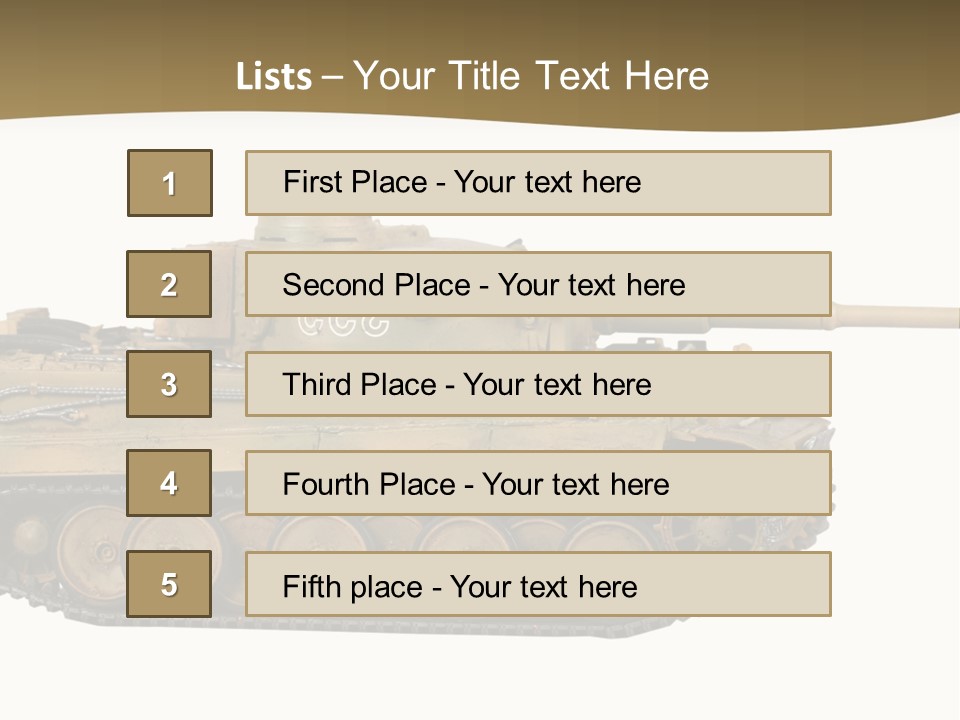Click the 'Second Place - Your text here' bar

pos(538,284)
